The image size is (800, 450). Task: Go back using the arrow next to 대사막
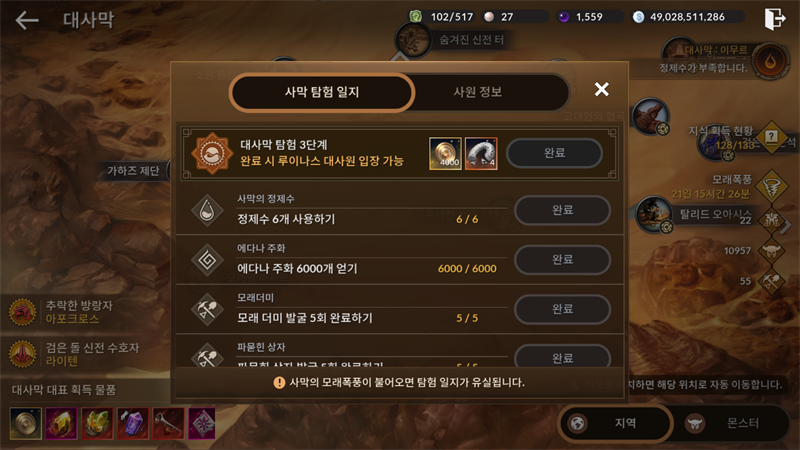coord(27,20)
